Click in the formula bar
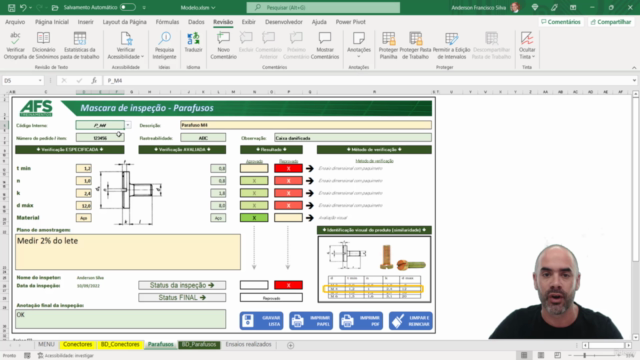The height and width of the screenshot is (360, 640). click(x=367, y=81)
